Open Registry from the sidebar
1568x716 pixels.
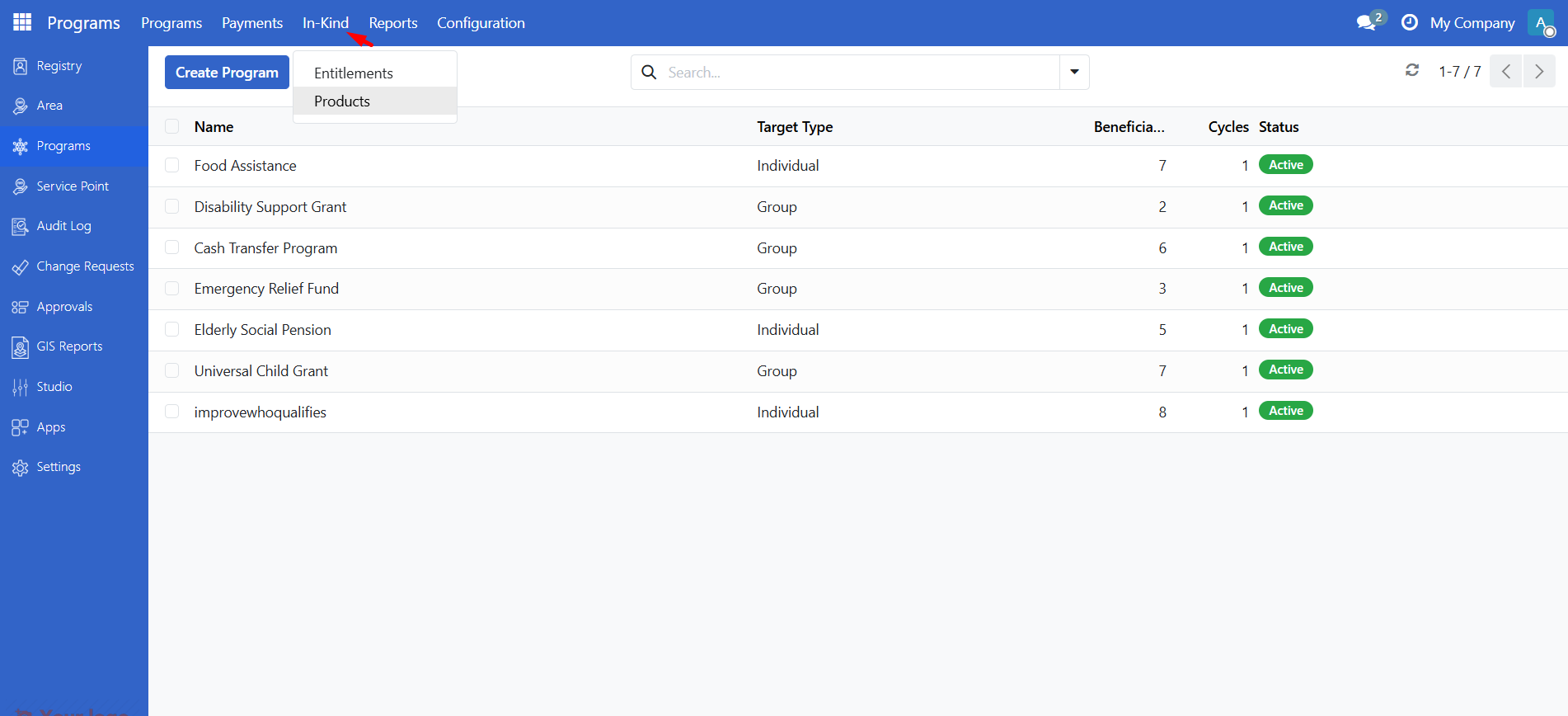(x=59, y=66)
